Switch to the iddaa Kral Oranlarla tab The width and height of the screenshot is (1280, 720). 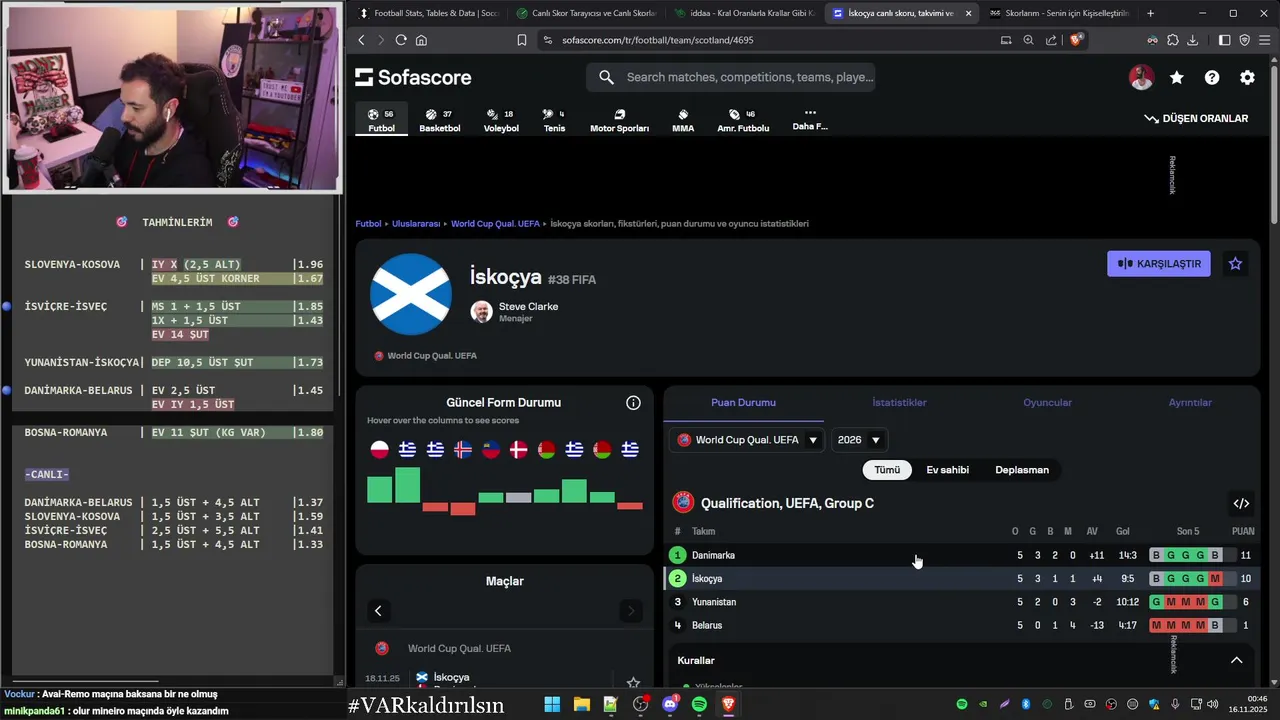click(743, 13)
